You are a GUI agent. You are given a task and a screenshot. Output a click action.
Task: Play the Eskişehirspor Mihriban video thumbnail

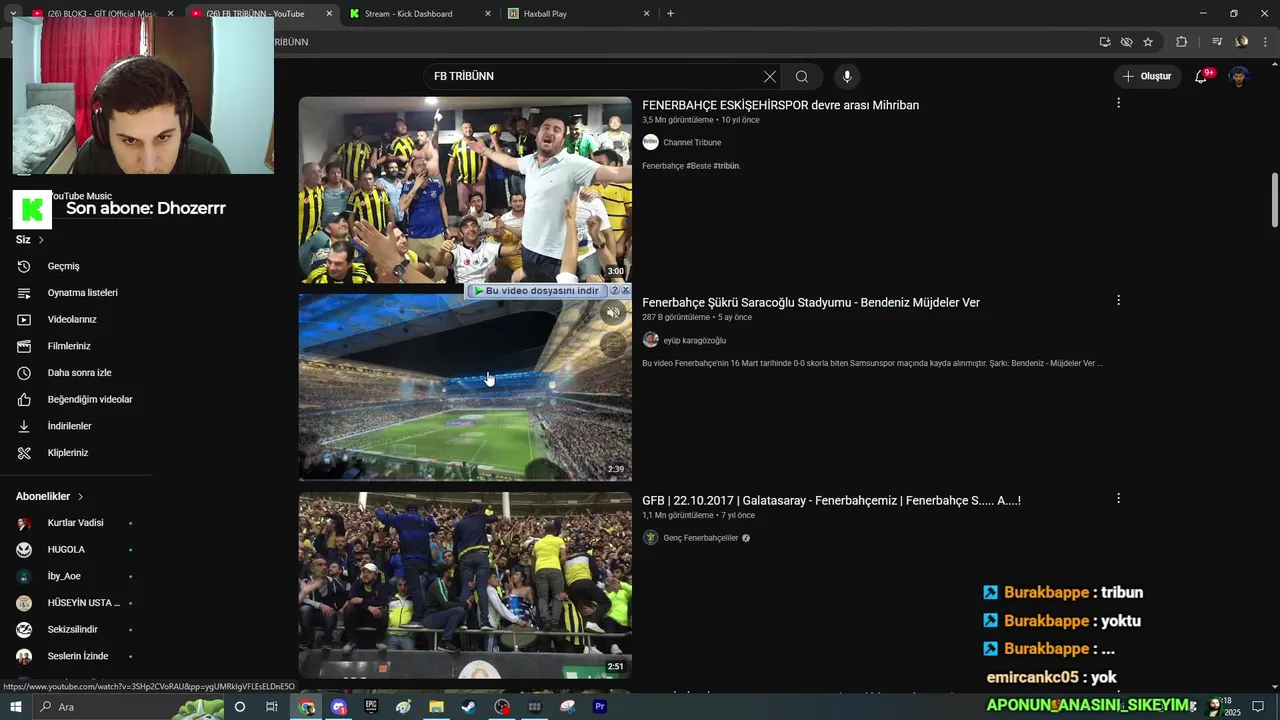tap(465, 190)
